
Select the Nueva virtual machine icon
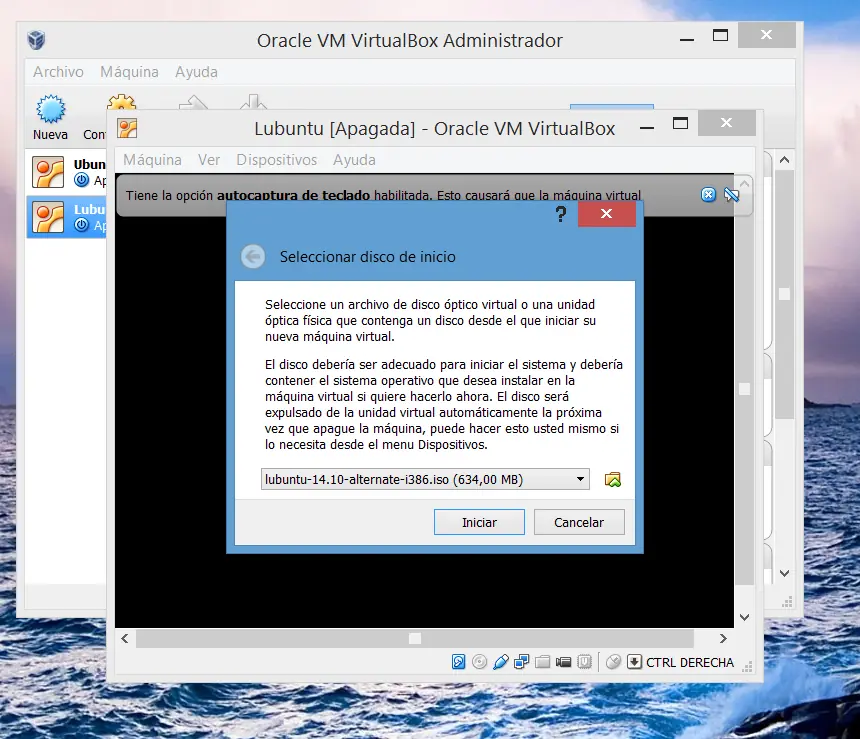click(50, 112)
